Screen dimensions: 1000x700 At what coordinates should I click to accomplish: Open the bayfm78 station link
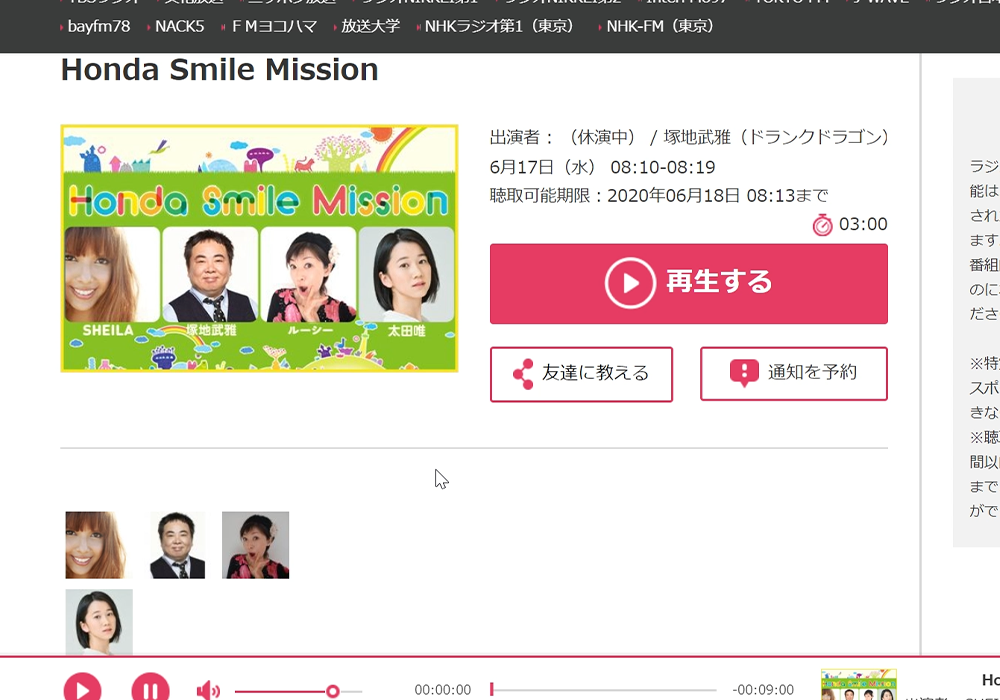pyautogui.click(x=98, y=27)
